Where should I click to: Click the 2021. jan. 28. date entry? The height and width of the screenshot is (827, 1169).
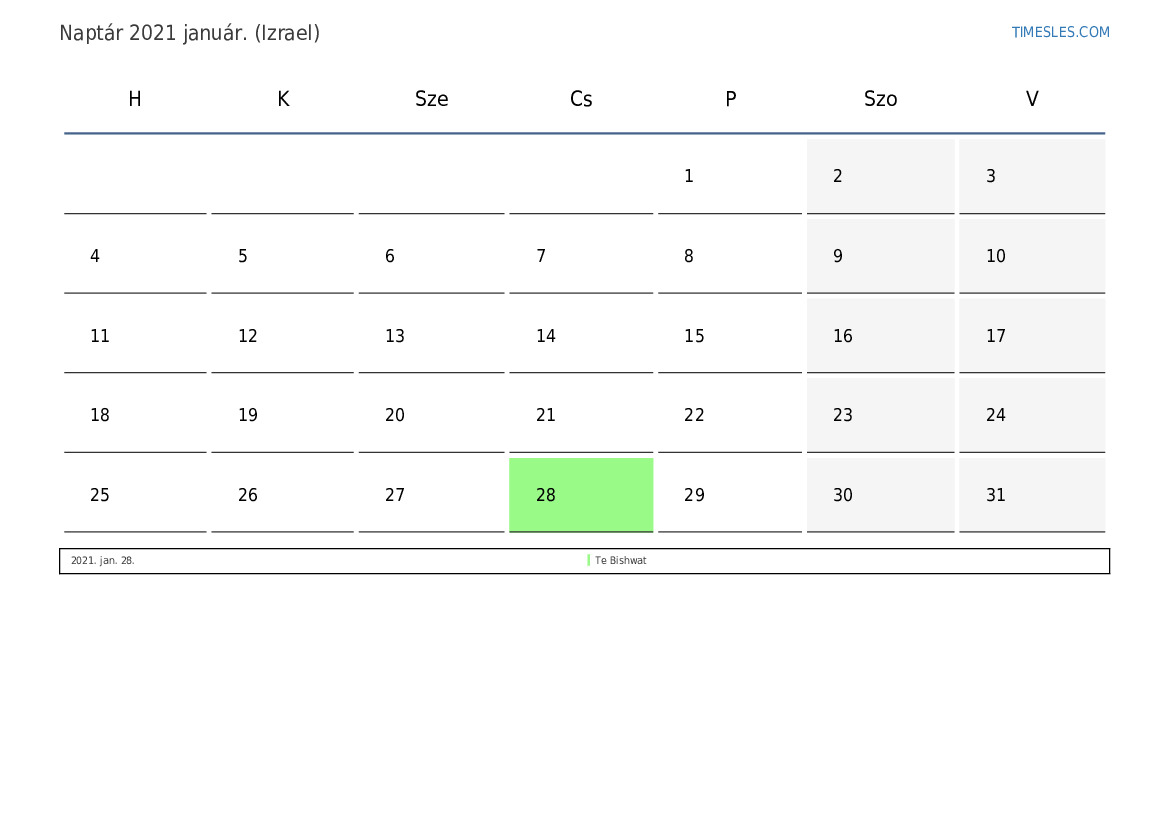tap(103, 561)
